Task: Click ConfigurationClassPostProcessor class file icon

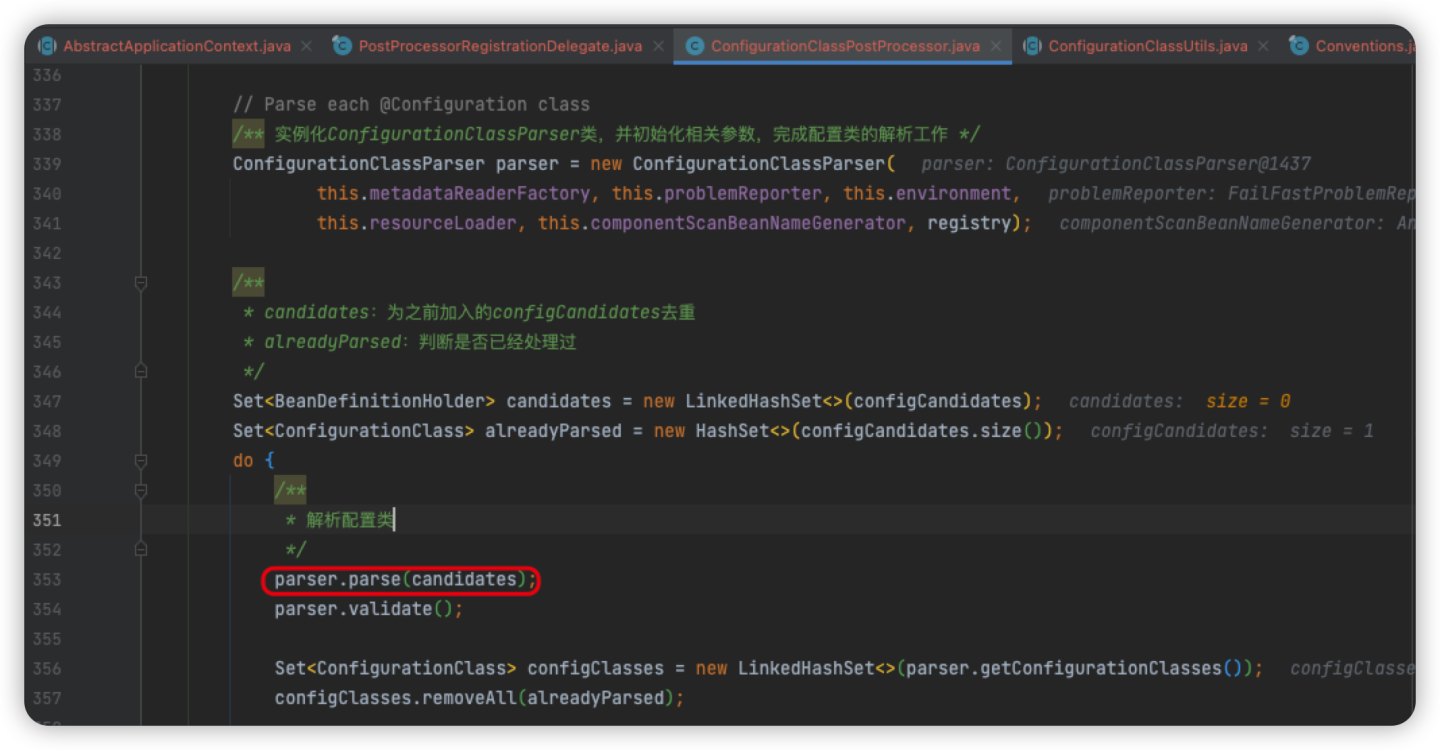Action: [694, 46]
